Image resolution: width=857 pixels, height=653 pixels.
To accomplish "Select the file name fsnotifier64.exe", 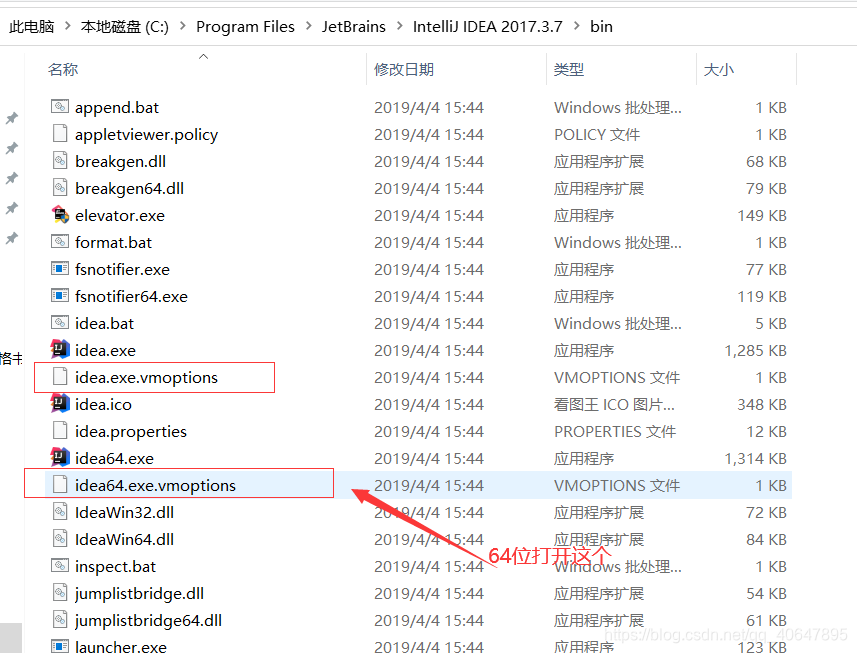I will tap(131, 296).
